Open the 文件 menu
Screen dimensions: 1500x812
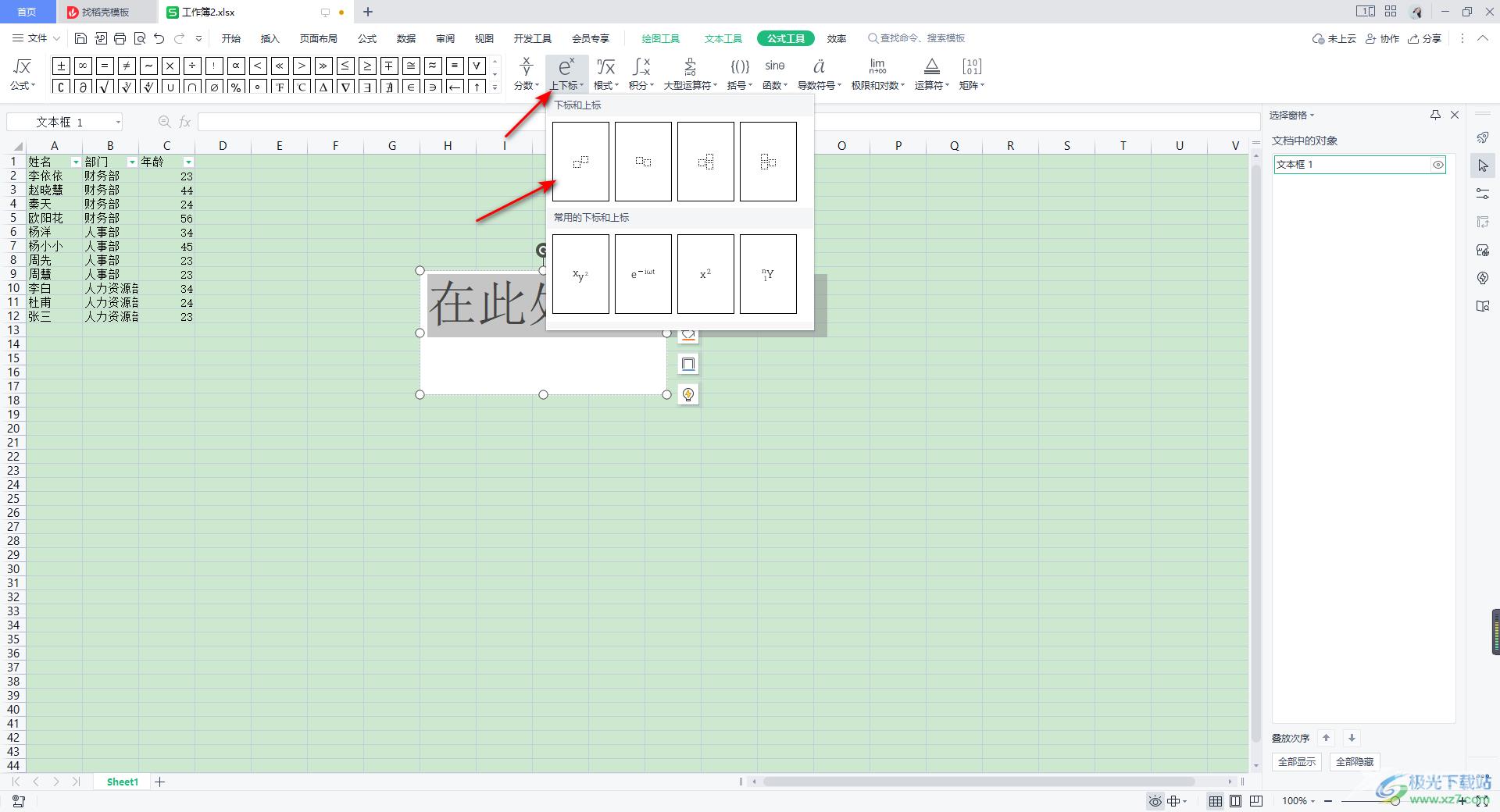tap(36, 38)
